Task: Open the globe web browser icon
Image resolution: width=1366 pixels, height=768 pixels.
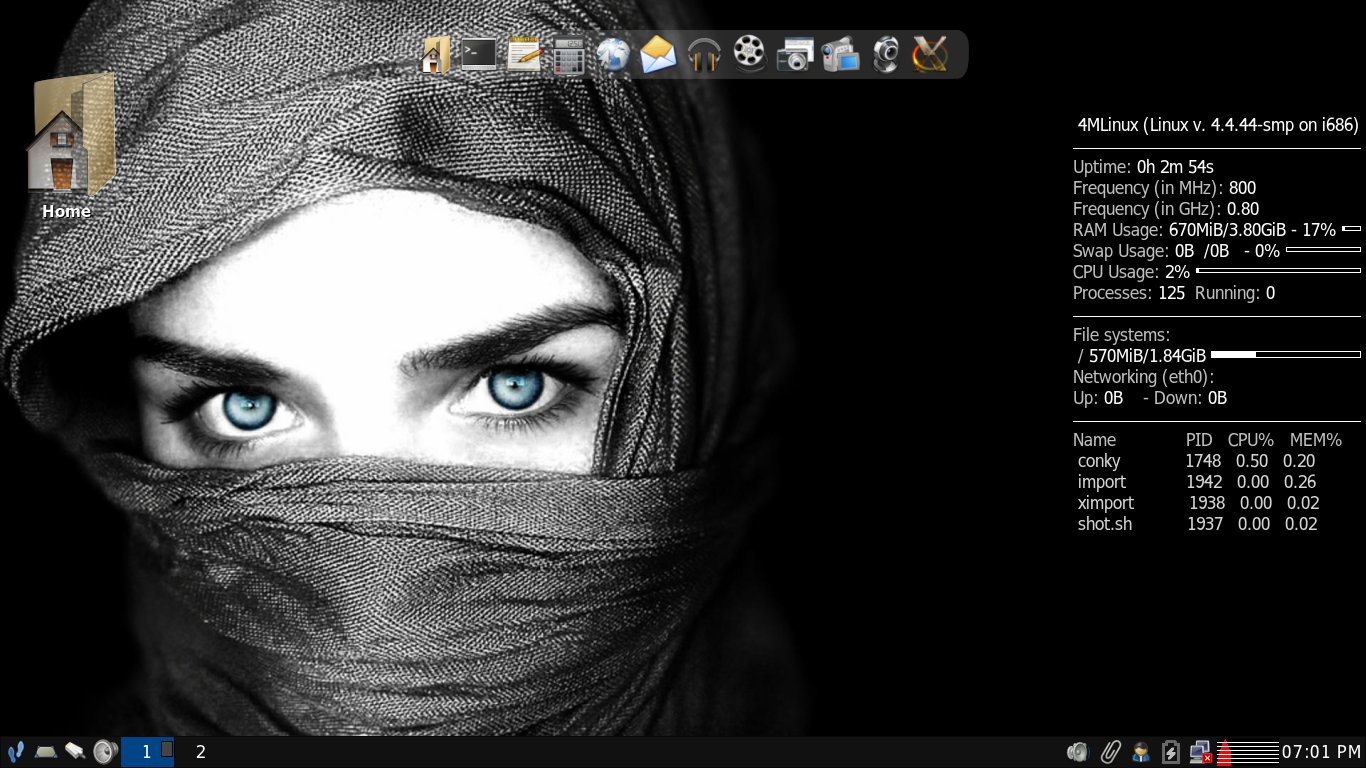Action: [x=613, y=55]
